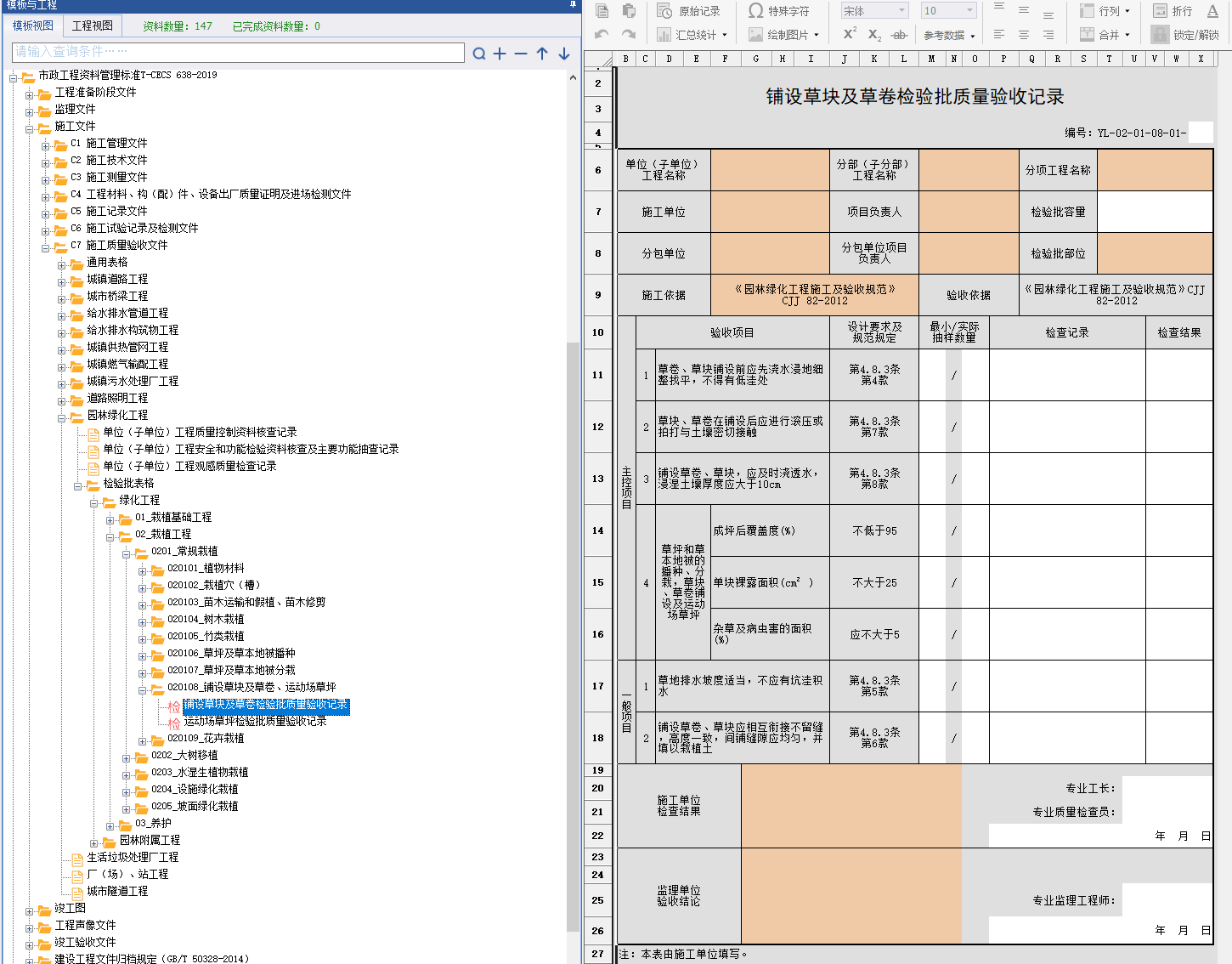This screenshot has height=964, width=1232.
Task: Open 单位（子单位）工程观感质量检查记录 document
Action: point(189,466)
